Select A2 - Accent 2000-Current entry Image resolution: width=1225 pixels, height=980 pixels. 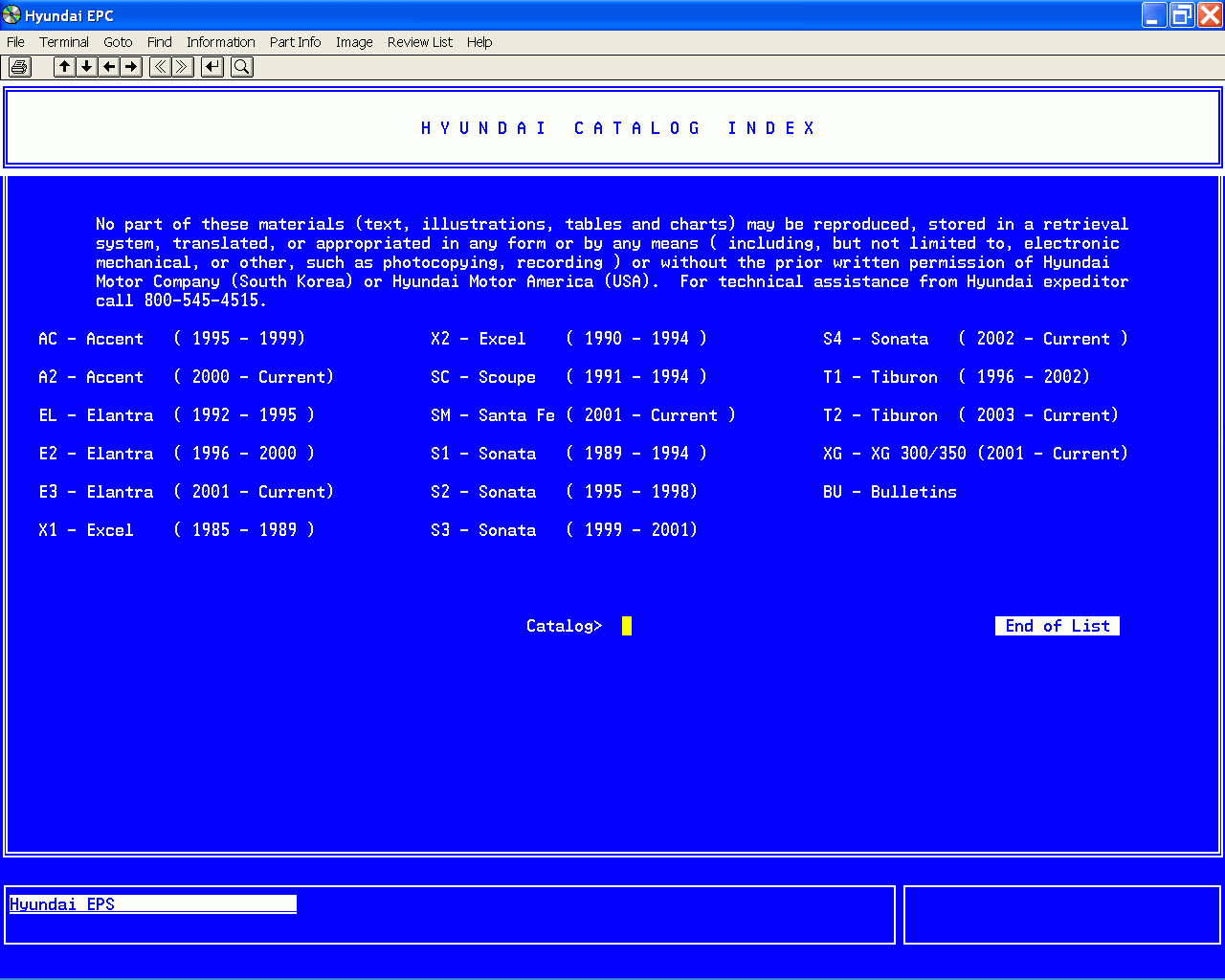tap(187, 377)
